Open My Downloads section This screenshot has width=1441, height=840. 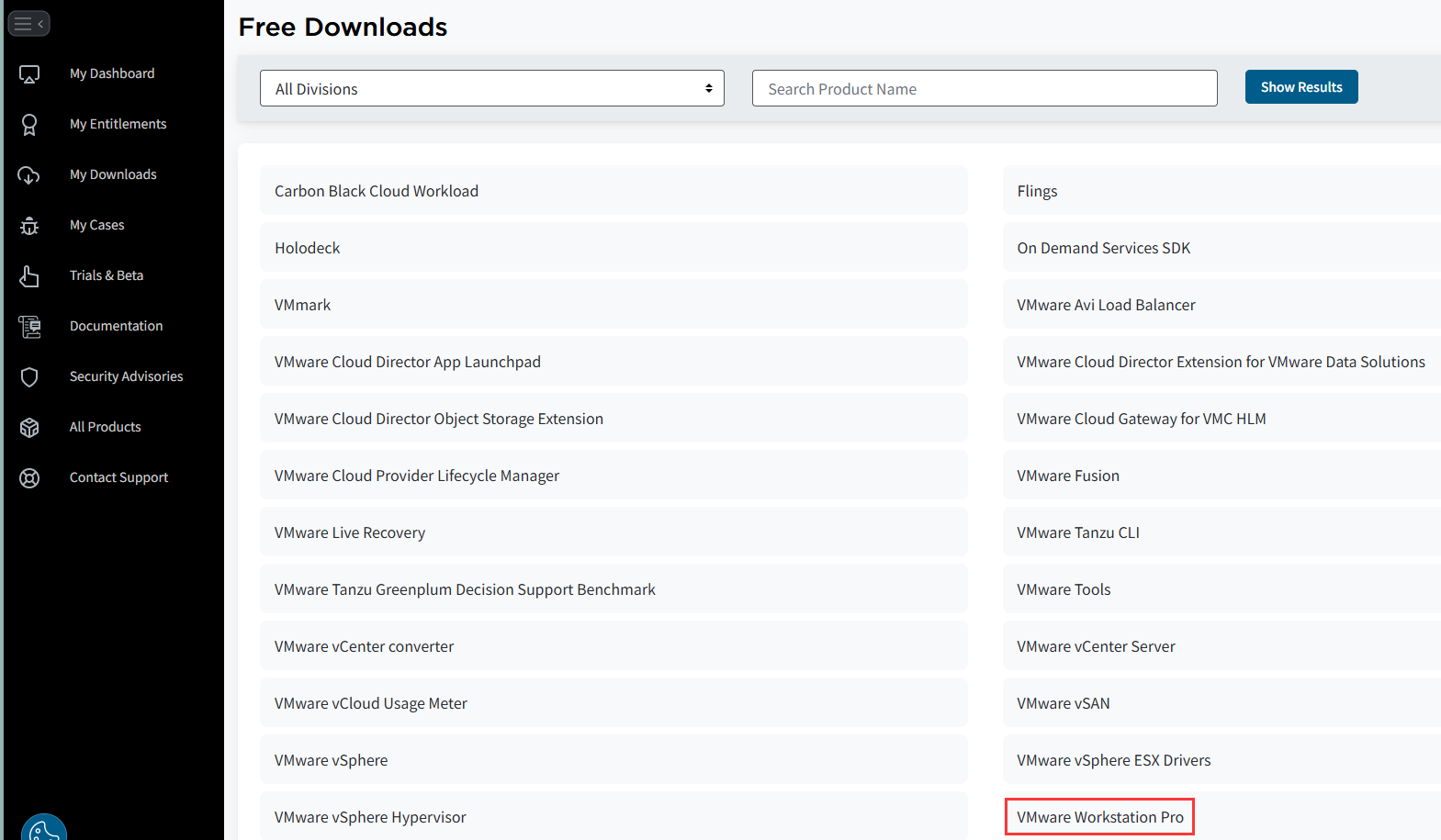[x=113, y=174]
